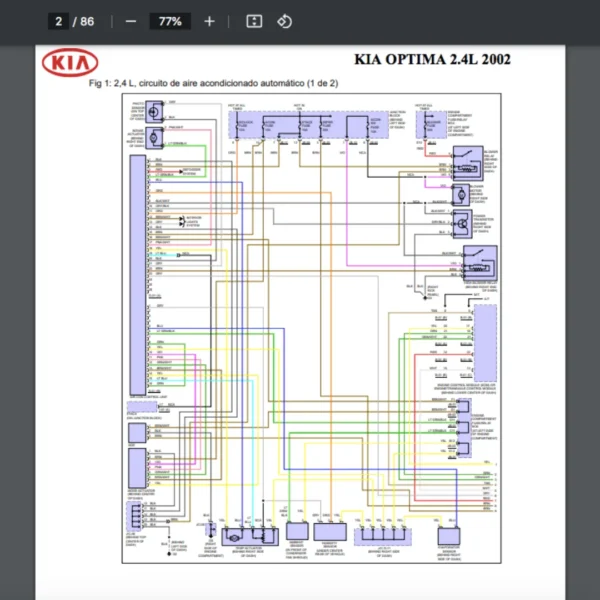
Task: Click the zoom out minus button
Action: tap(131, 21)
